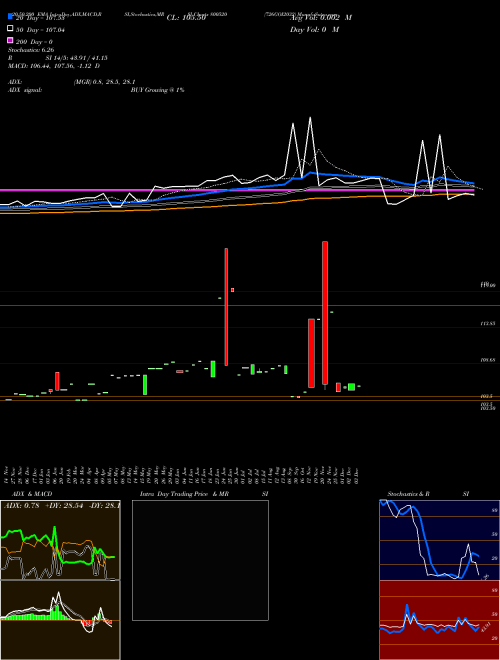Click the tallest red candlestick in the price chart
The image size is (500, 660).
[325, 313]
